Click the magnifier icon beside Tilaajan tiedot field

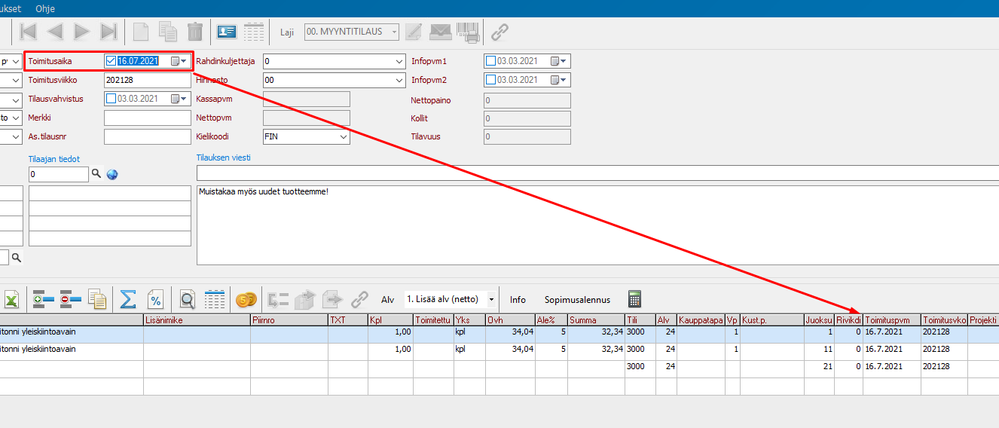(96, 175)
